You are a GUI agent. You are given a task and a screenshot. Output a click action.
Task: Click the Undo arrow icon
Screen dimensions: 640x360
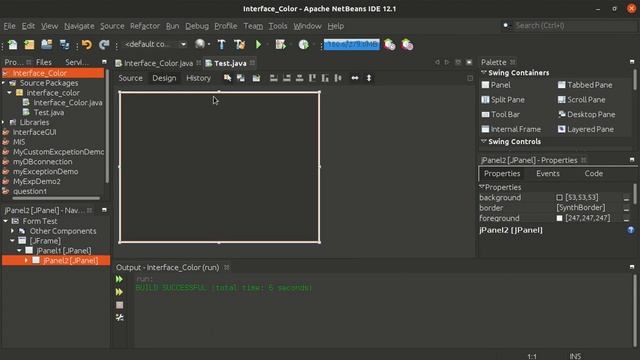pos(87,44)
